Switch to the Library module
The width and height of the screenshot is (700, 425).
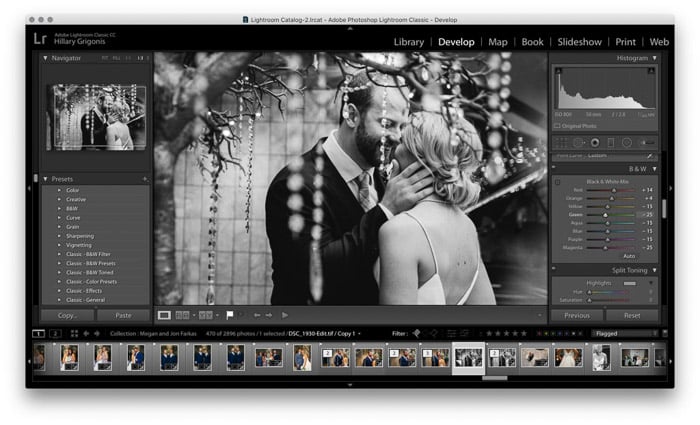point(408,42)
